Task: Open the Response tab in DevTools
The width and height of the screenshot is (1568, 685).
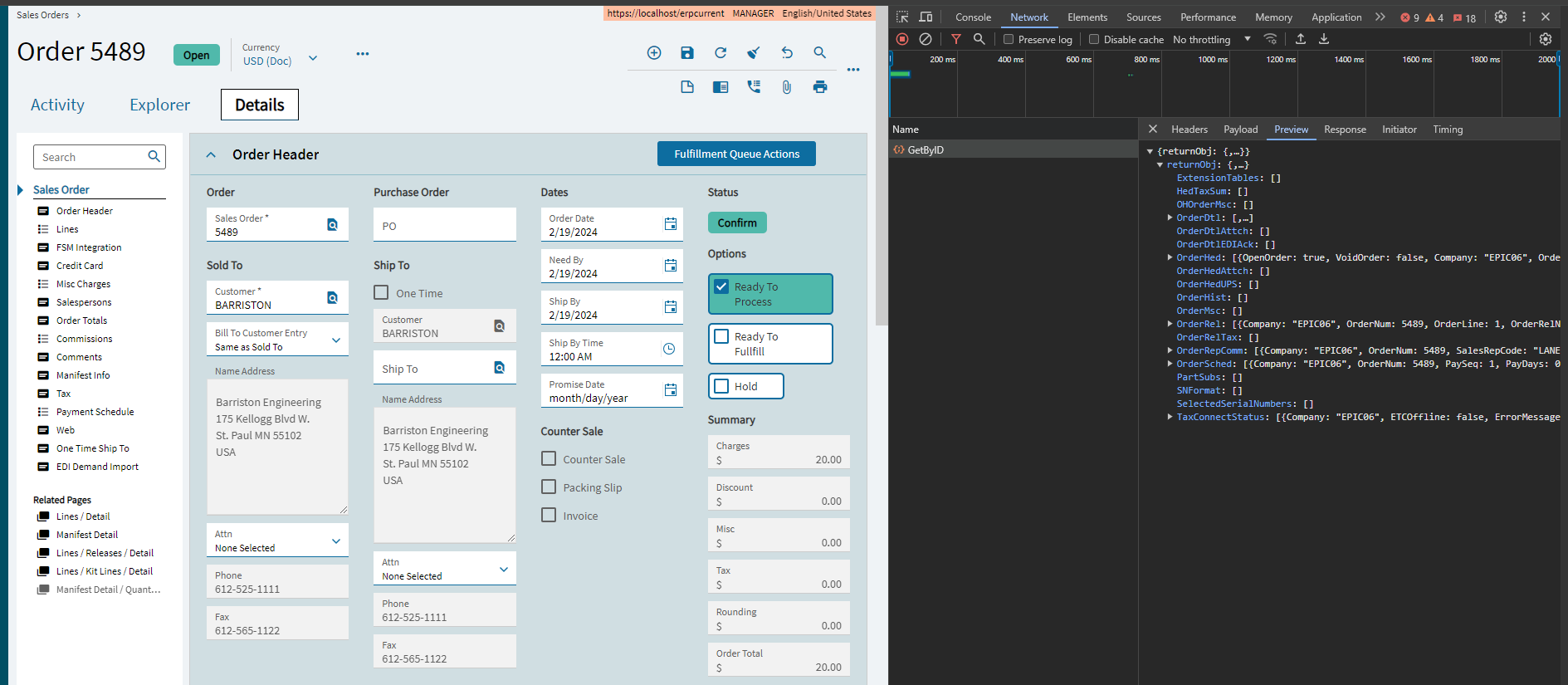Action: point(1345,130)
